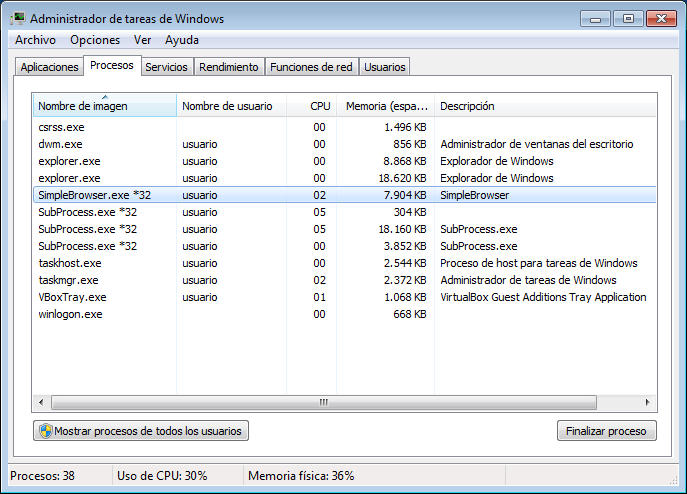The height and width of the screenshot is (494, 687).
Task: Sort by CPU column header
Action: pyautogui.click(x=312, y=106)
